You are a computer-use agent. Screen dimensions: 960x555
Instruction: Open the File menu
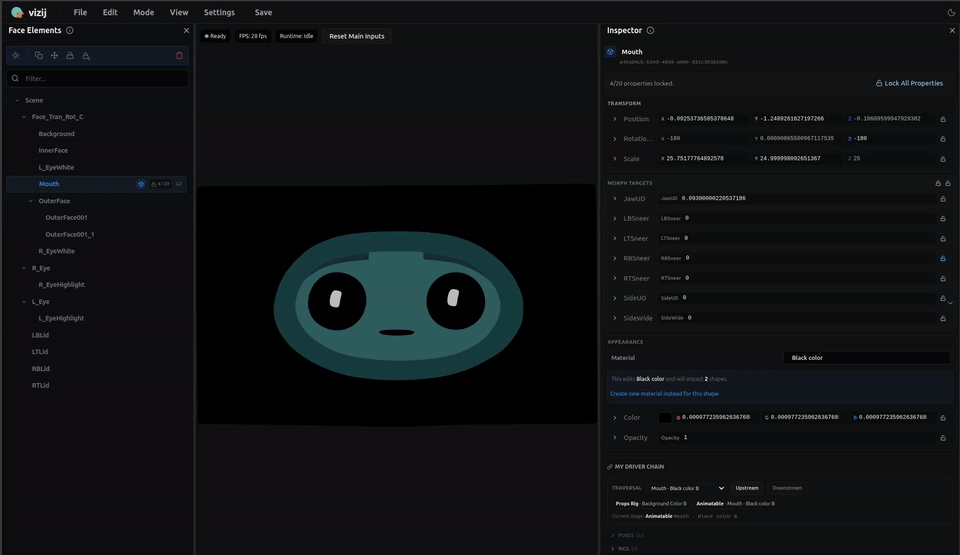[80, 12]
